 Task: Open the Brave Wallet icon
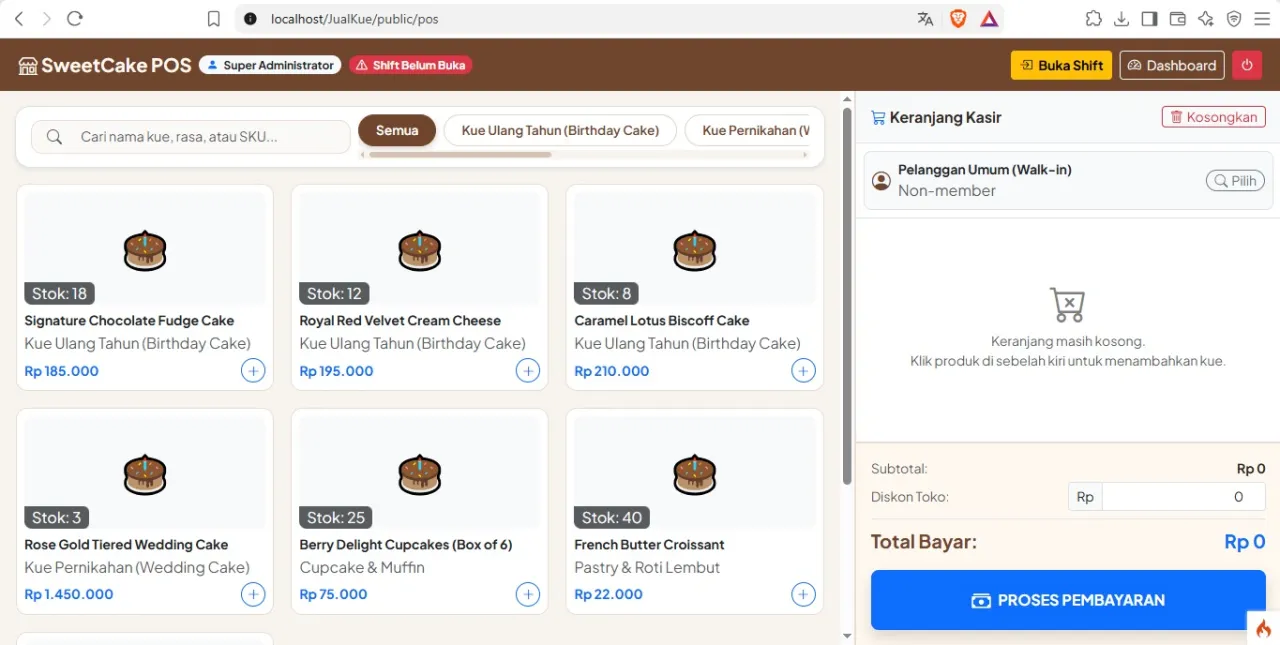tap(1177, 19)
